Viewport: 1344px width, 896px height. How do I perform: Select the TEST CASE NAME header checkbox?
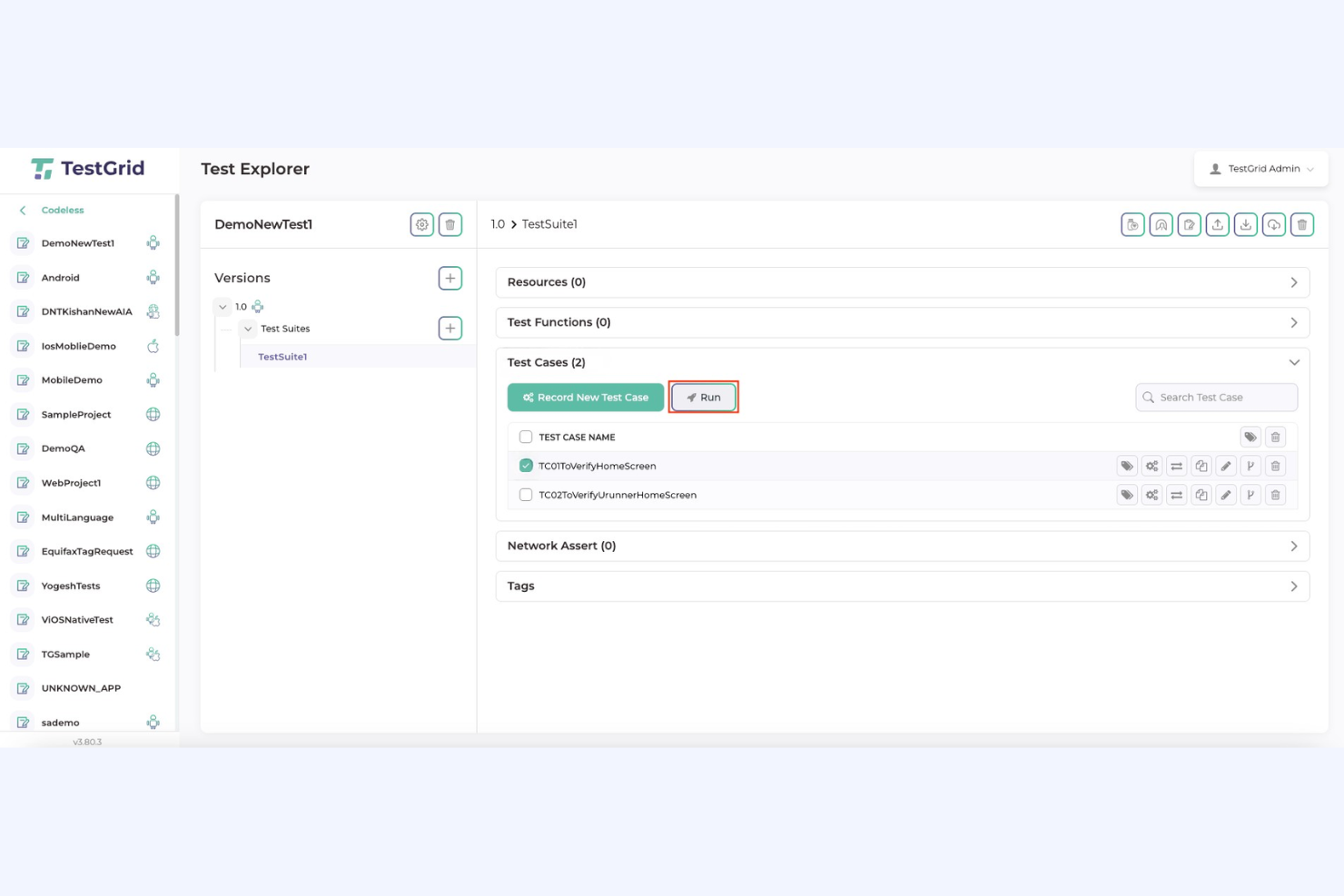[526, 437]
